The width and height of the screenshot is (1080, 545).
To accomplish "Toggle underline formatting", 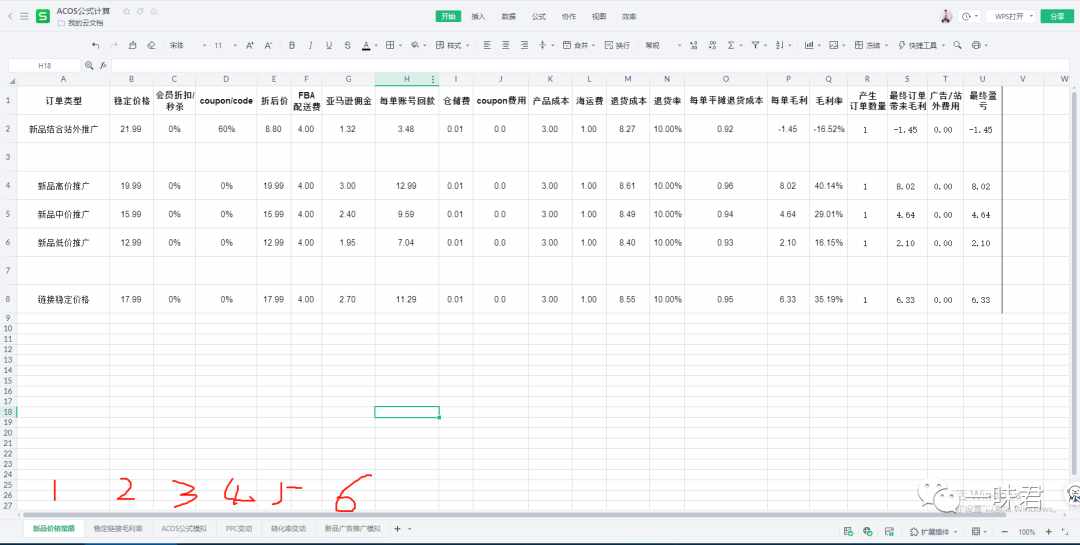I will point(329,45).
